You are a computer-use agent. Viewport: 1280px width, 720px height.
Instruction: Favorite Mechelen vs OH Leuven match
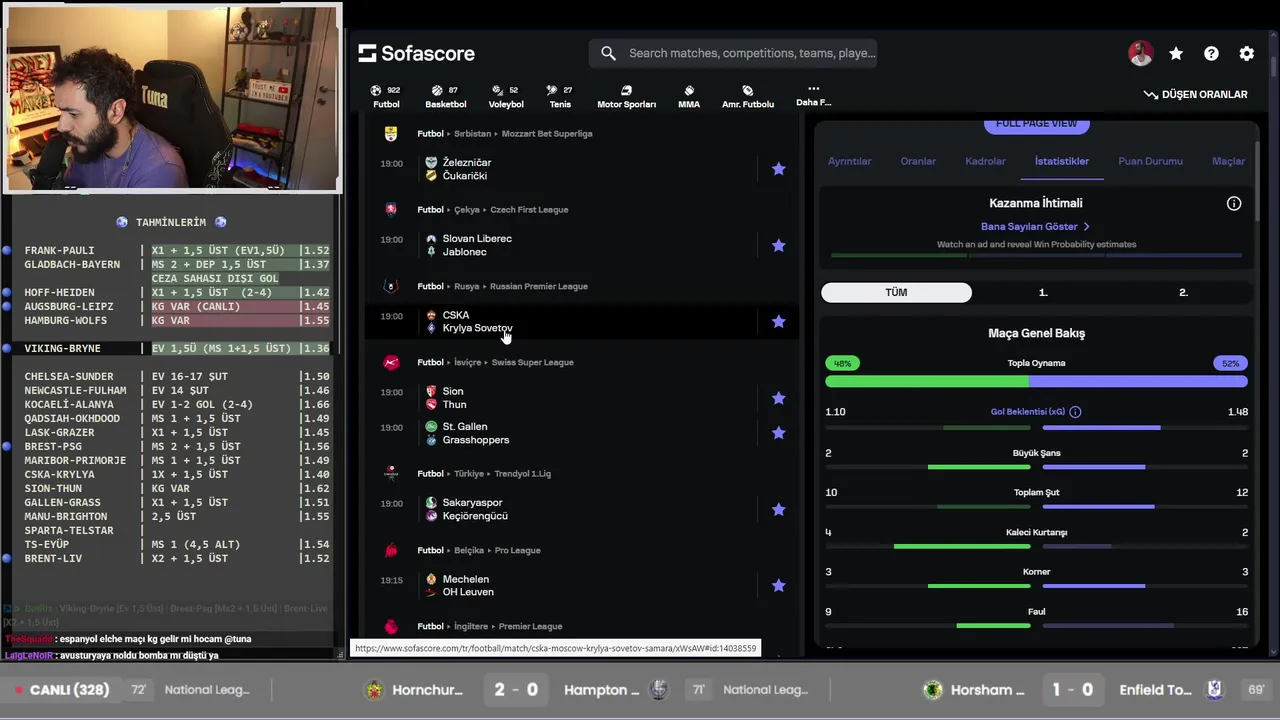coord(778,585)
